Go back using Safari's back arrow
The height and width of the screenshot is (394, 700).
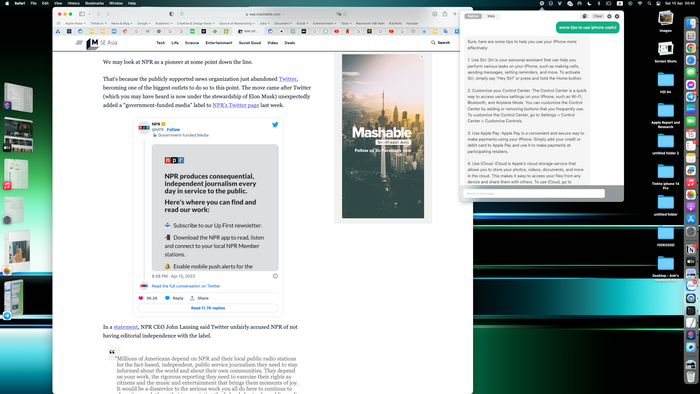pos(99,14)
